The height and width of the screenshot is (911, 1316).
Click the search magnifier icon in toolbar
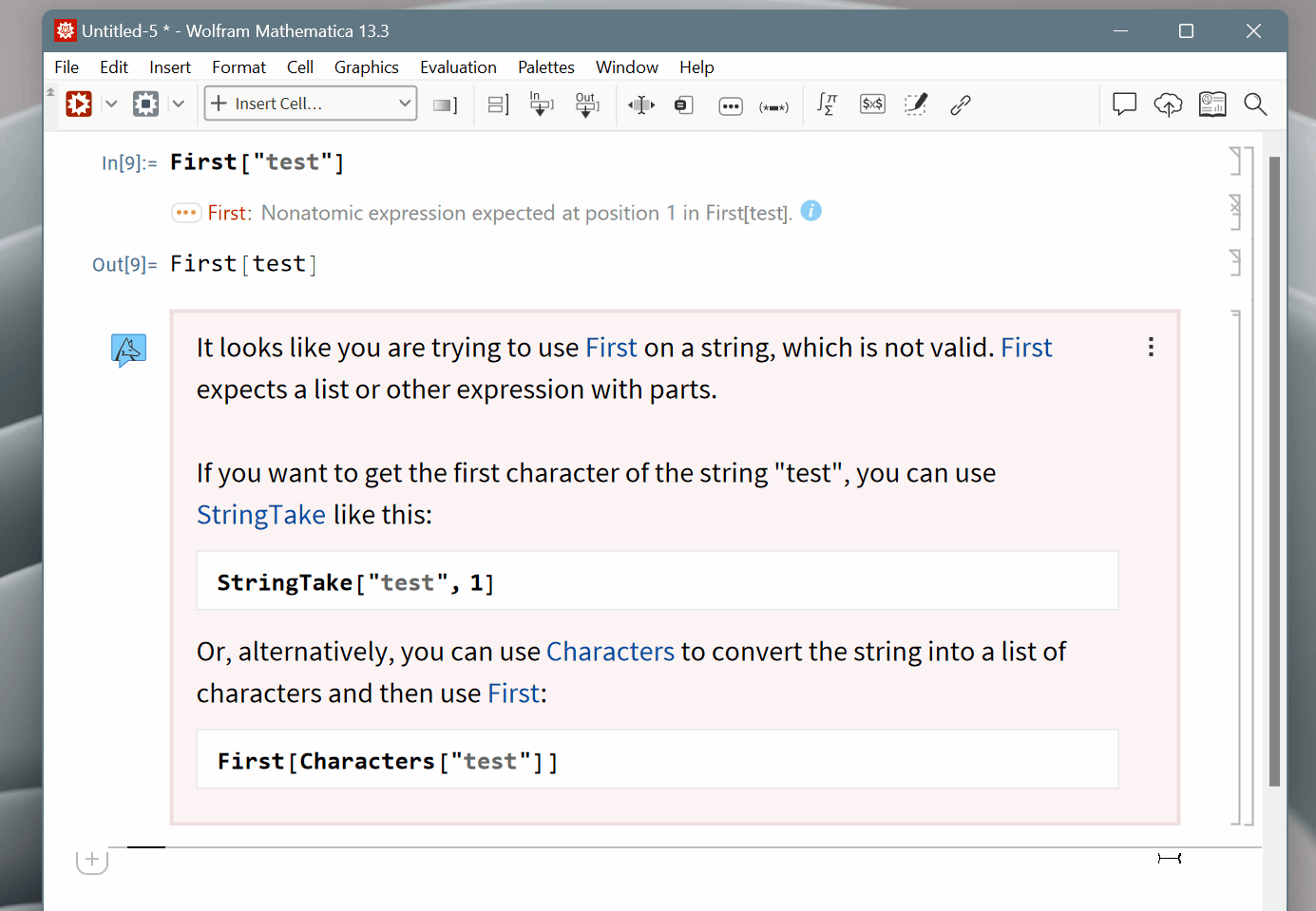1255,104
